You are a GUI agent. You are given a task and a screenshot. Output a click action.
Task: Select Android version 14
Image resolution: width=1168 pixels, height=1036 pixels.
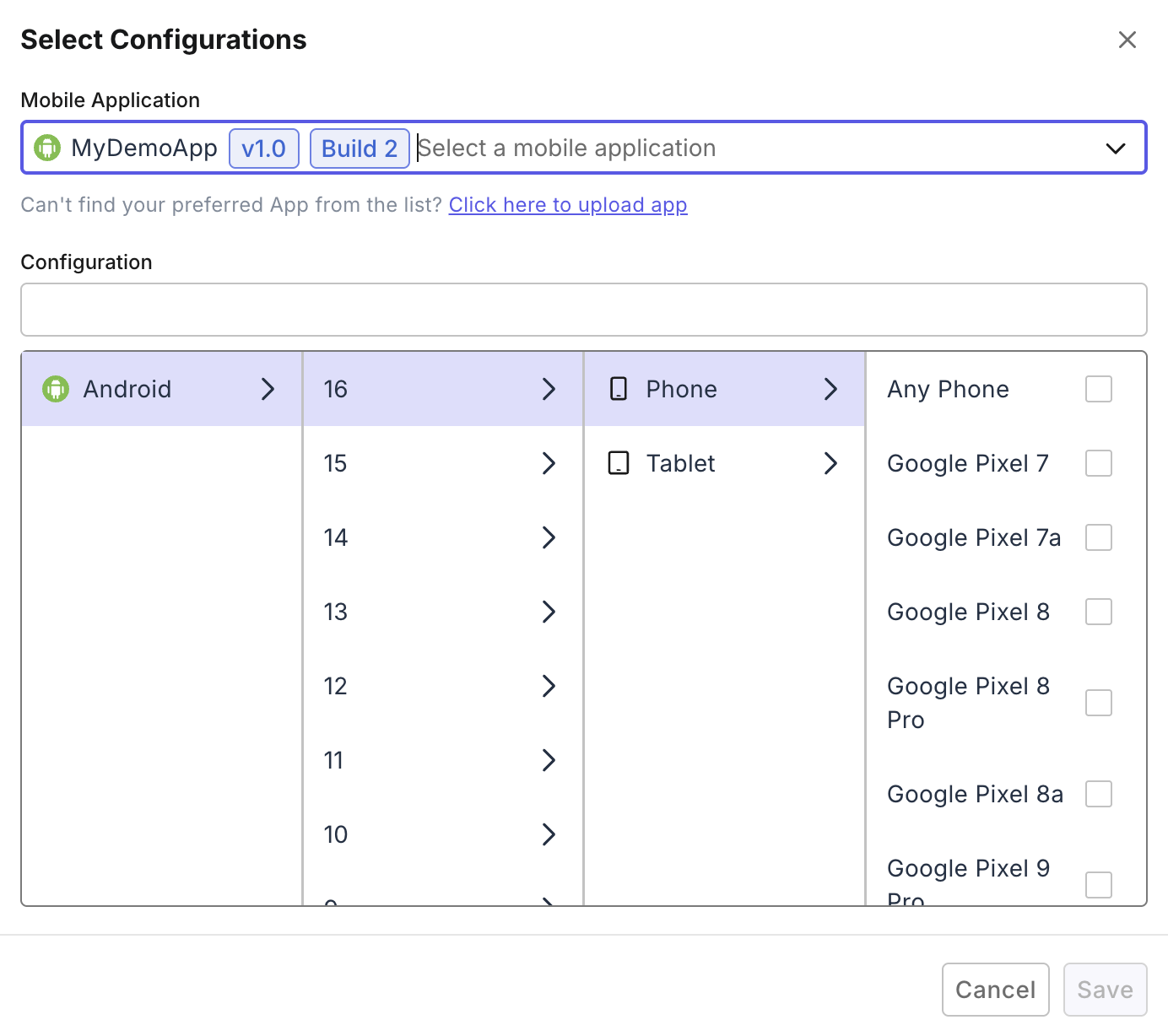click(x=443, y=537)
